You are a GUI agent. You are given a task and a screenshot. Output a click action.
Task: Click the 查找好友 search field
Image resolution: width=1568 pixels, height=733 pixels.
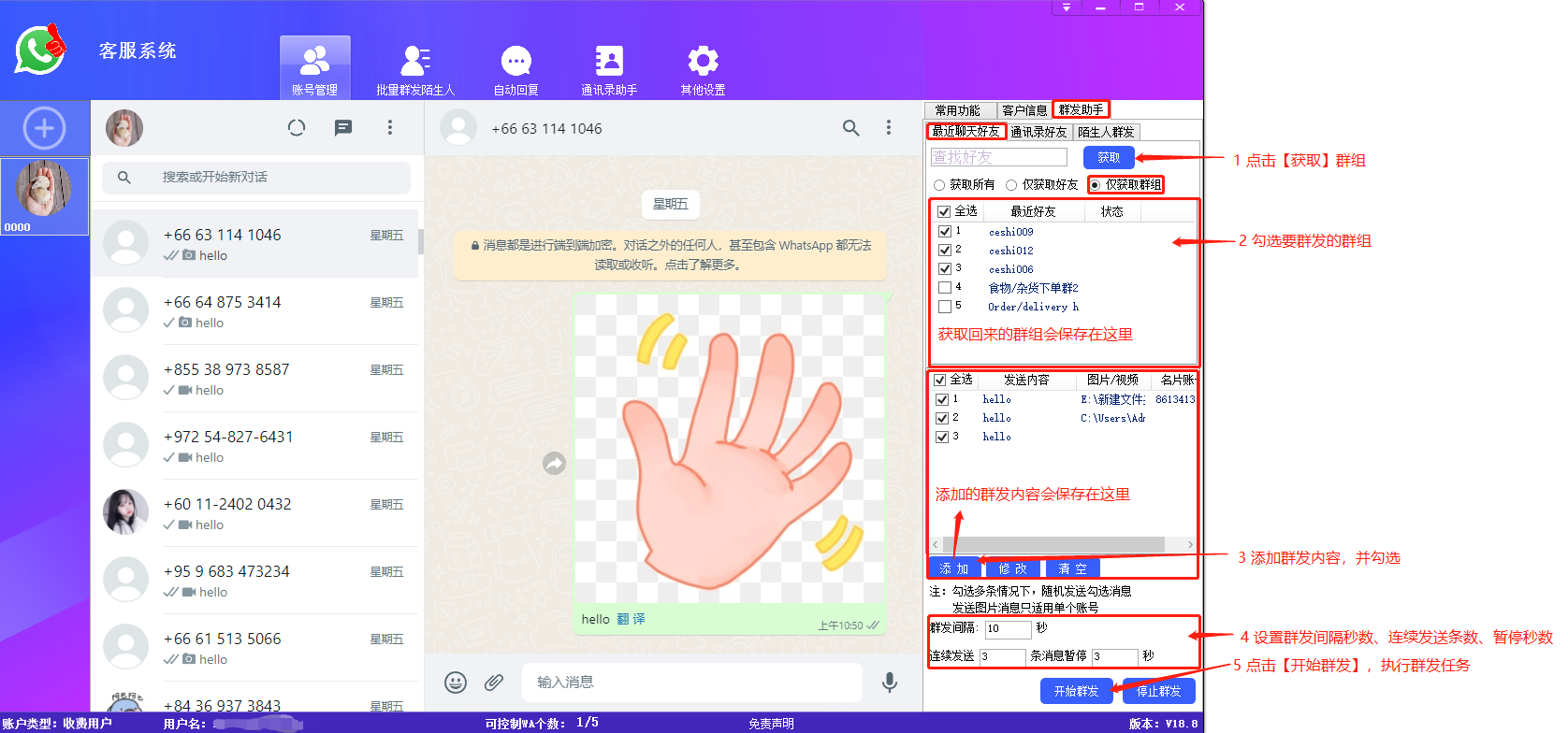tap(998, 157)
